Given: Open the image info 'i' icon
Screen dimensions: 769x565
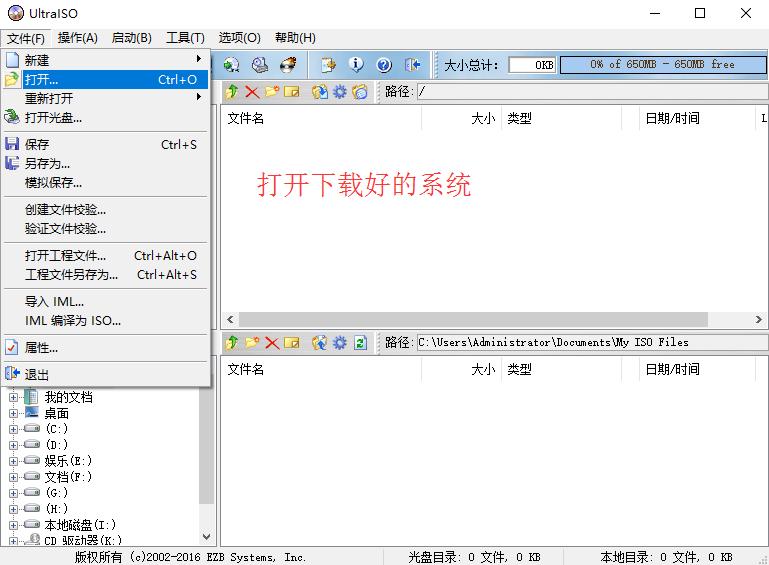Looking at the screenshot, I should pyautogui.click(x=357, y=65).
